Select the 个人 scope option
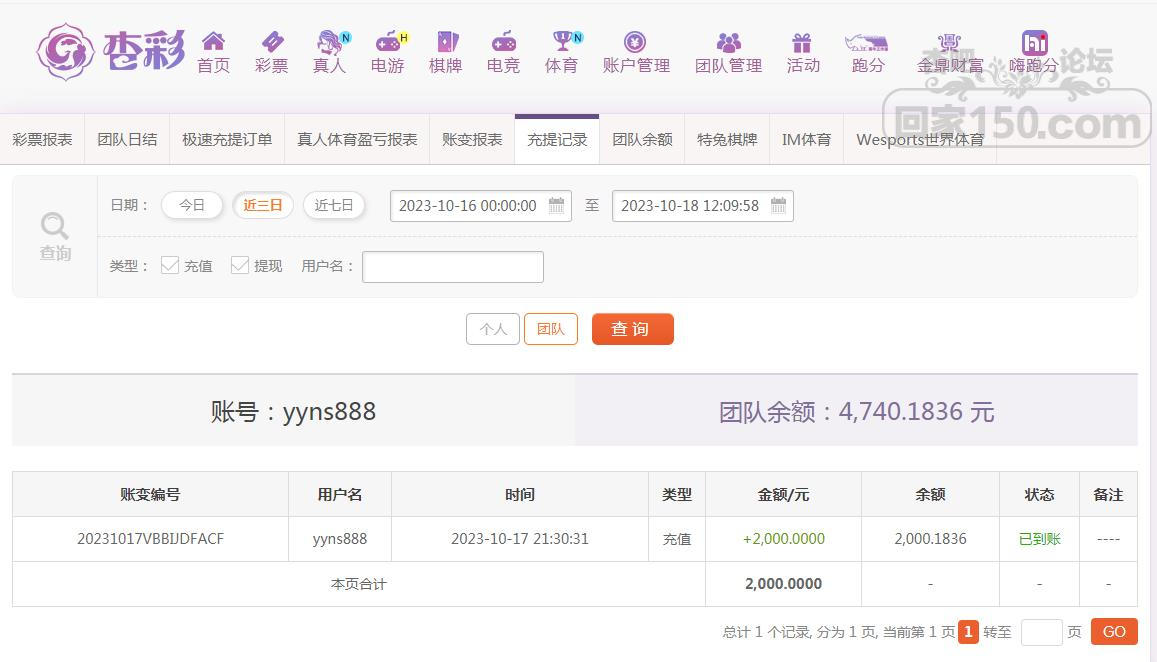This screenshot has height=662, width=1157. point(493,329)
